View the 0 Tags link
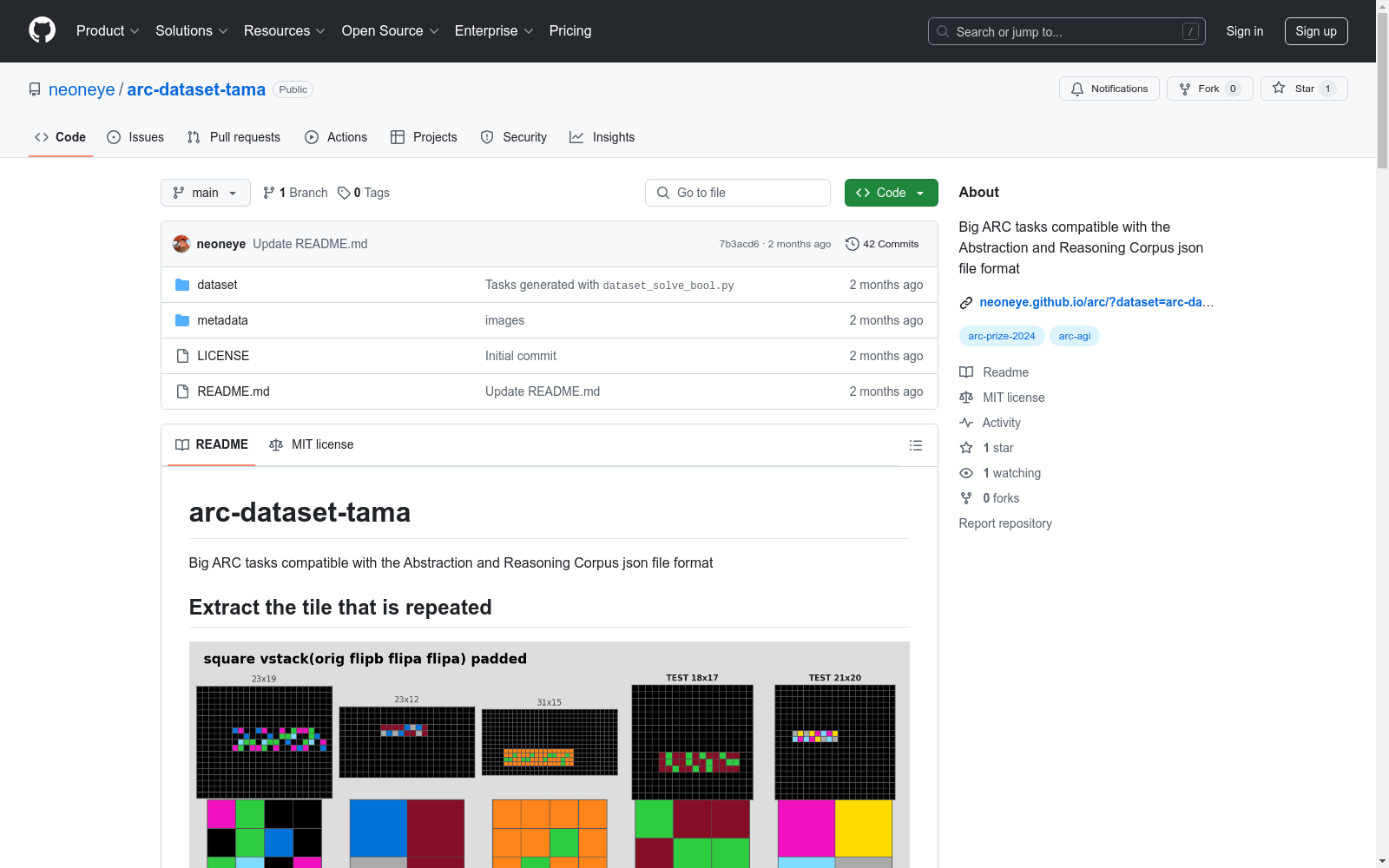This screenshot has height=868, width=1389. tap(364, 193)
